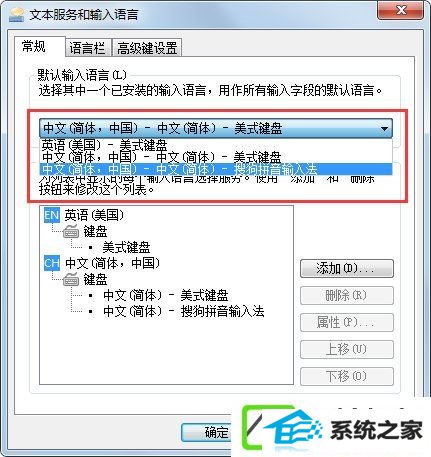Select the 常规 tab
The height and width of the screenshot is (457, 431).
pos(34,46)
